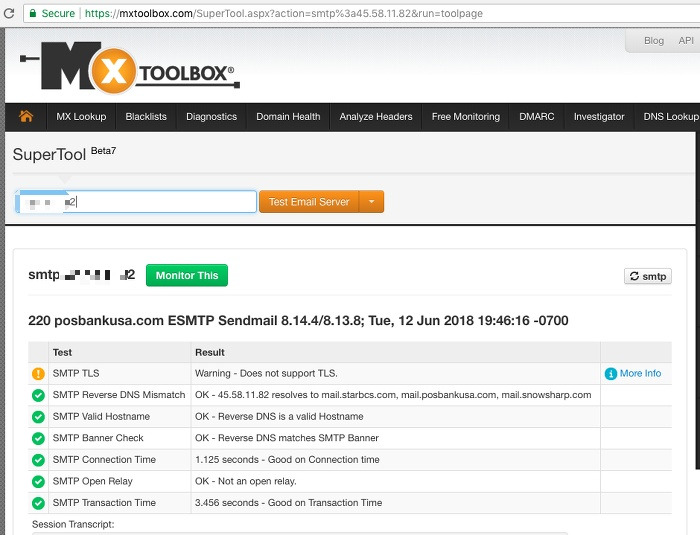Viewport: 700px width, 535px height.
Task: Click 'Warning - Does not support TLS.' text
Action: pos(266,373)
